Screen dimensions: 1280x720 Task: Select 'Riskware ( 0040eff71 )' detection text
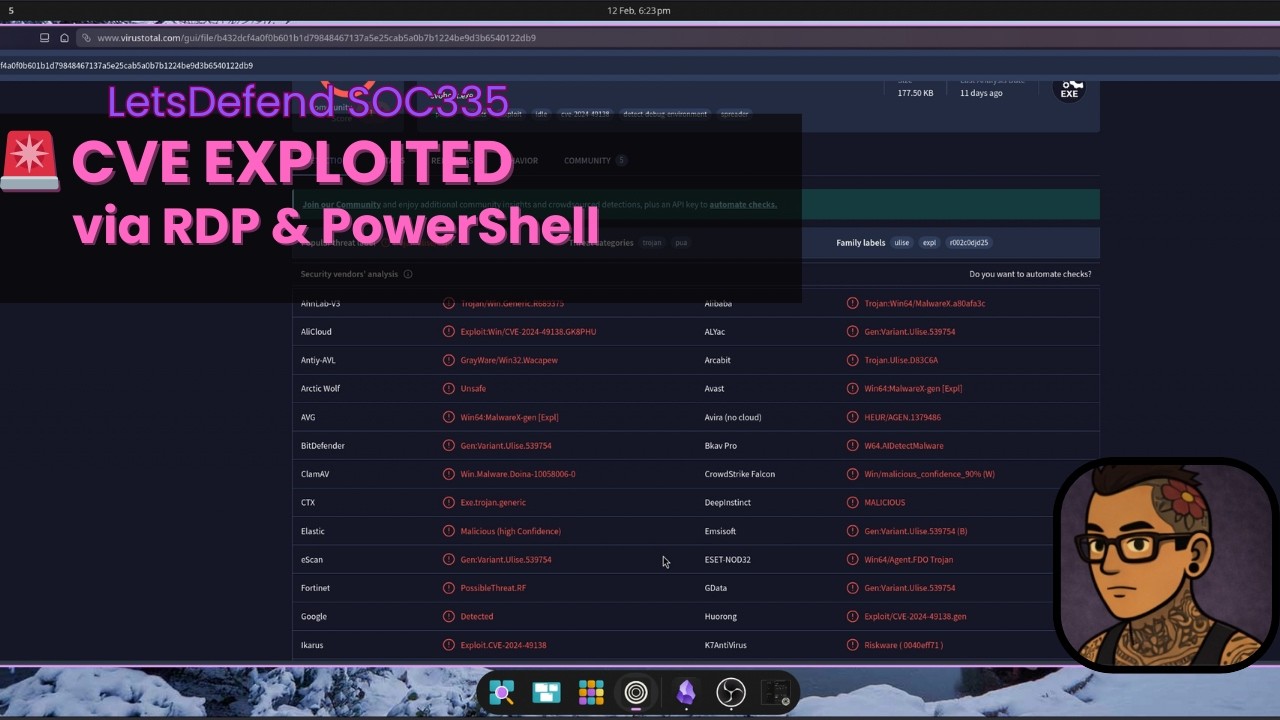[903, 645]
